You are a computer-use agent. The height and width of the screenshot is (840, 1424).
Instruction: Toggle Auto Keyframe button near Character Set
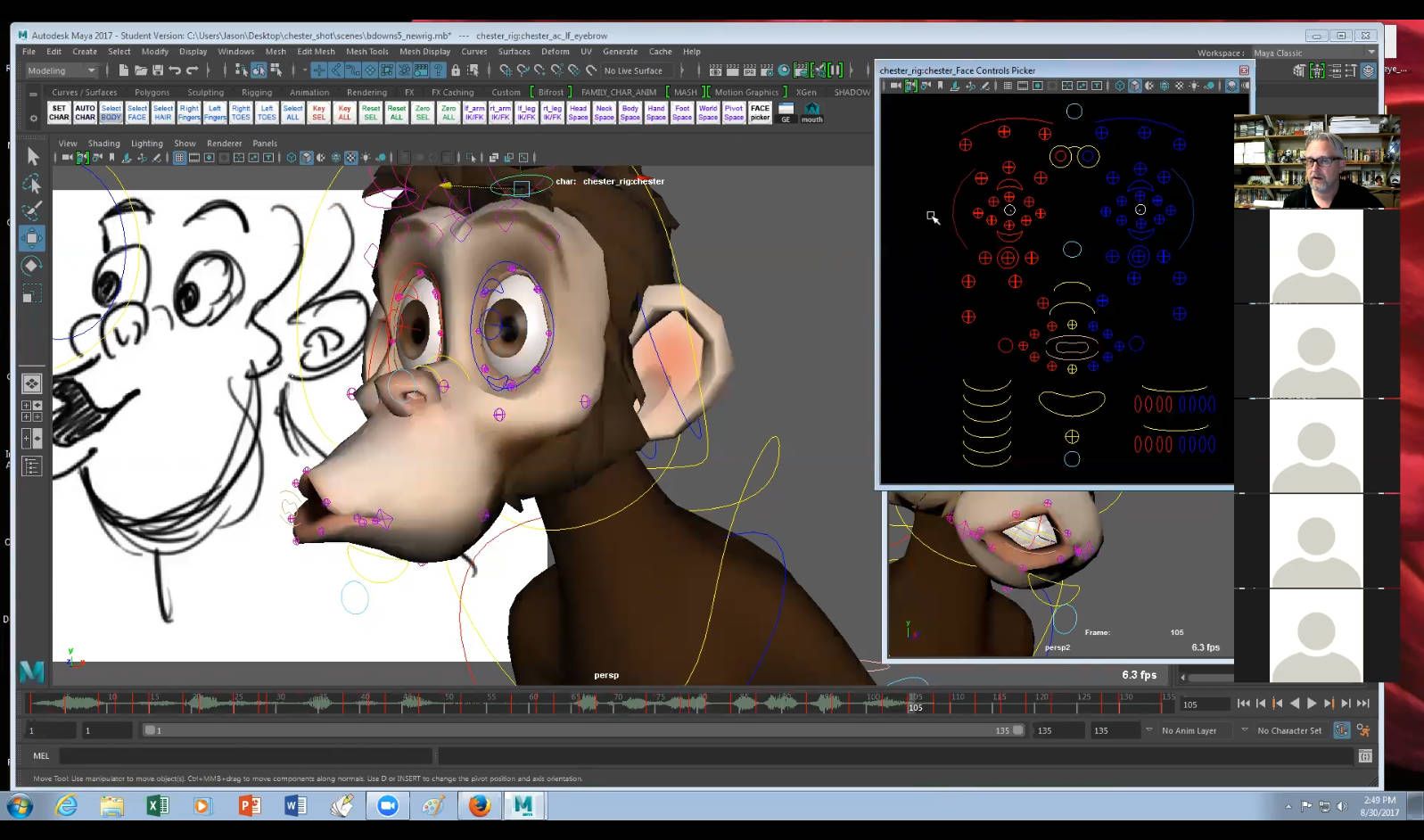[x=1341, y=730]
